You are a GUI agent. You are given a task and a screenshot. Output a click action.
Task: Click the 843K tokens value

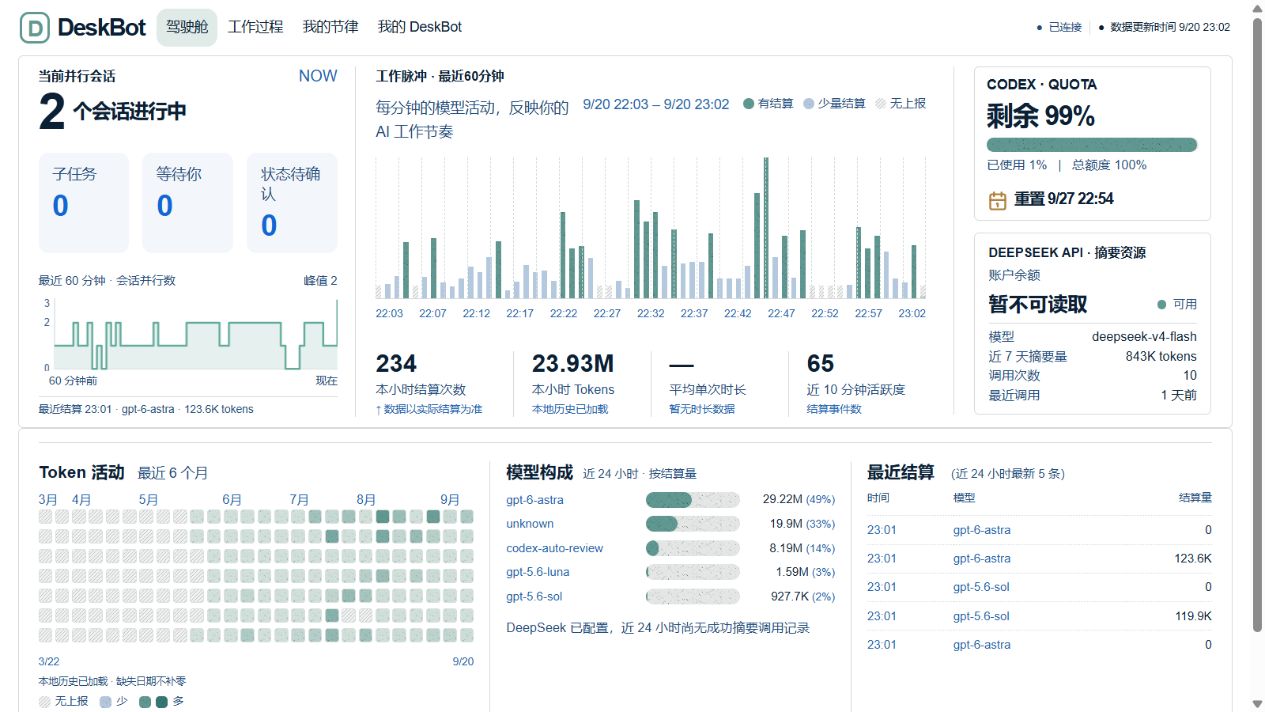tap(1161, 356)
